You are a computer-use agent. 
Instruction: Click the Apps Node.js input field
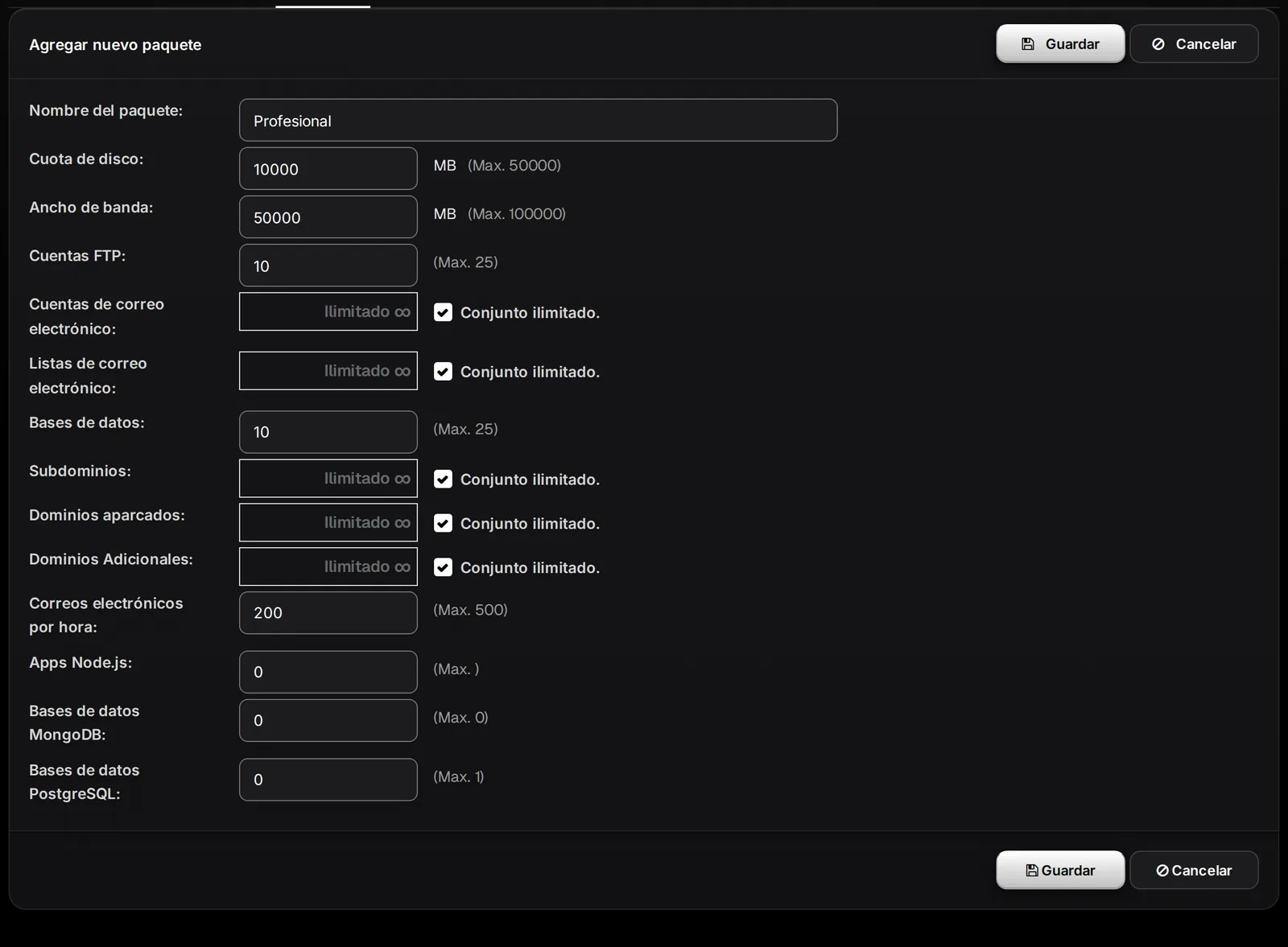pyautogui.click(x=328, y=672)
